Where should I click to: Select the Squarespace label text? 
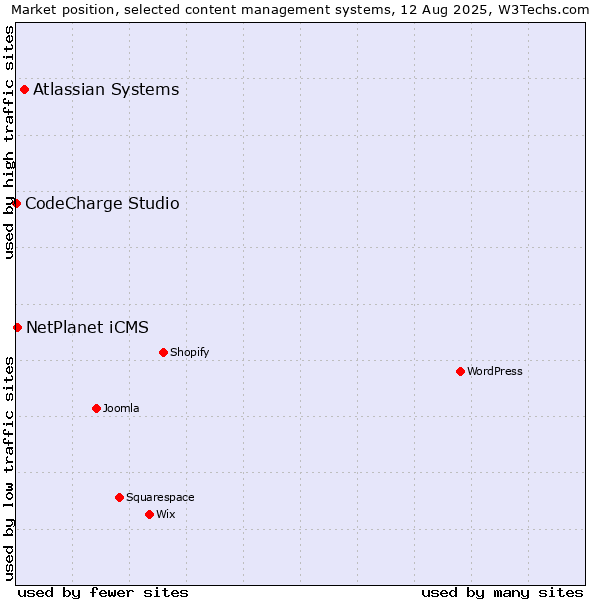pyautogui.click(x=160, y=497)
